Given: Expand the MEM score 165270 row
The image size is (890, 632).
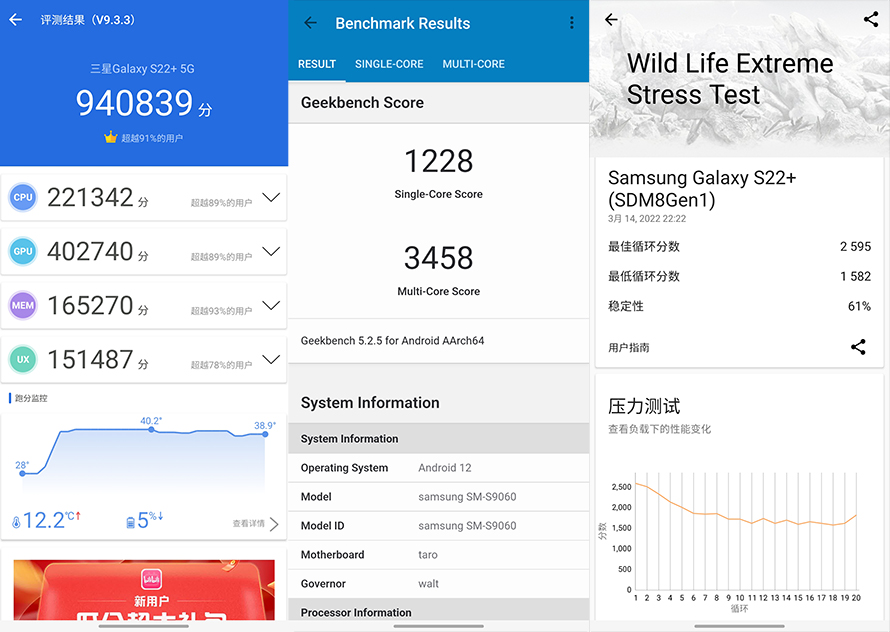Looking at the screenshot, I should (270, 306).
